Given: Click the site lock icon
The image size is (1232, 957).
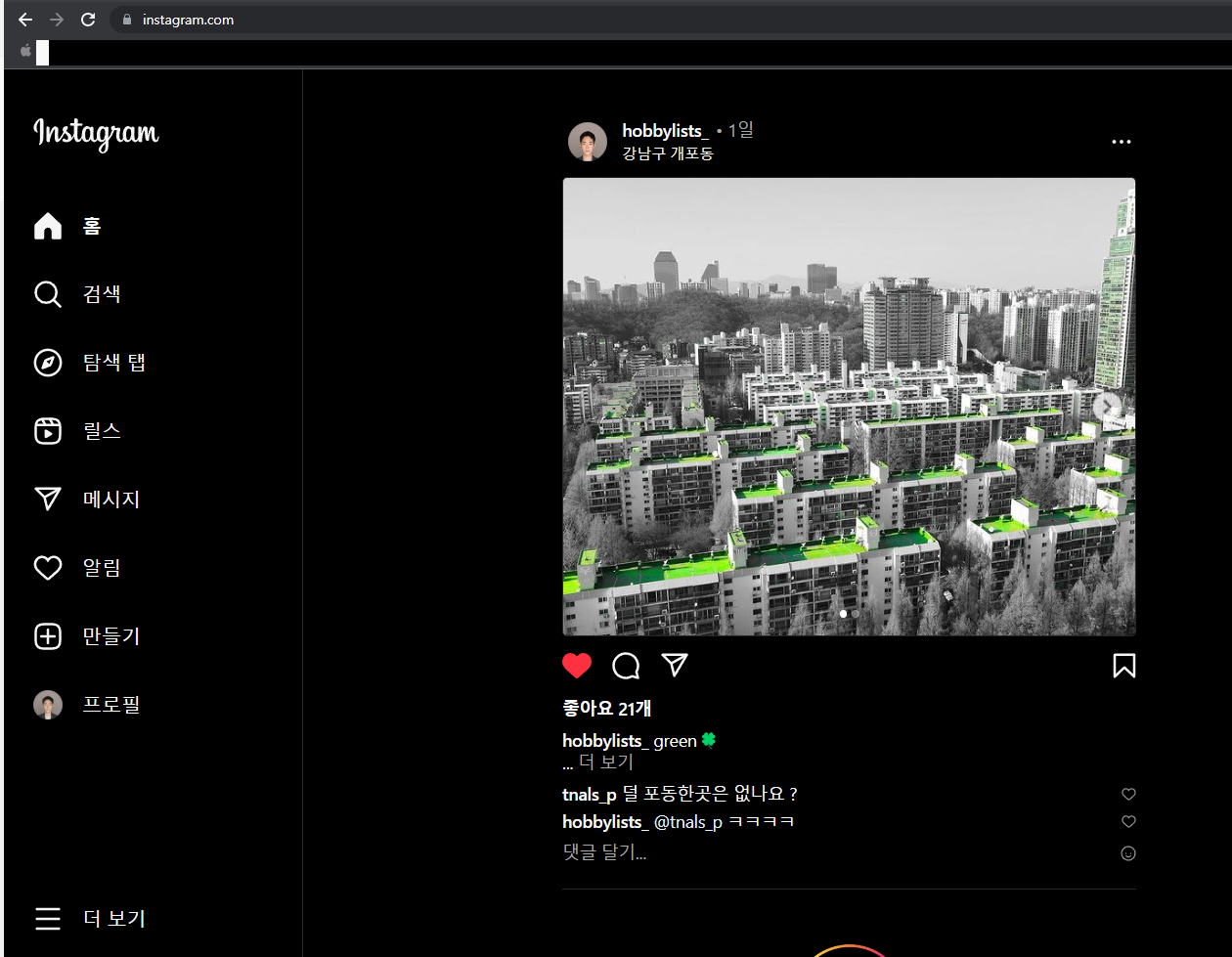Looking at the screenshot, I should (x=126, y=20).
